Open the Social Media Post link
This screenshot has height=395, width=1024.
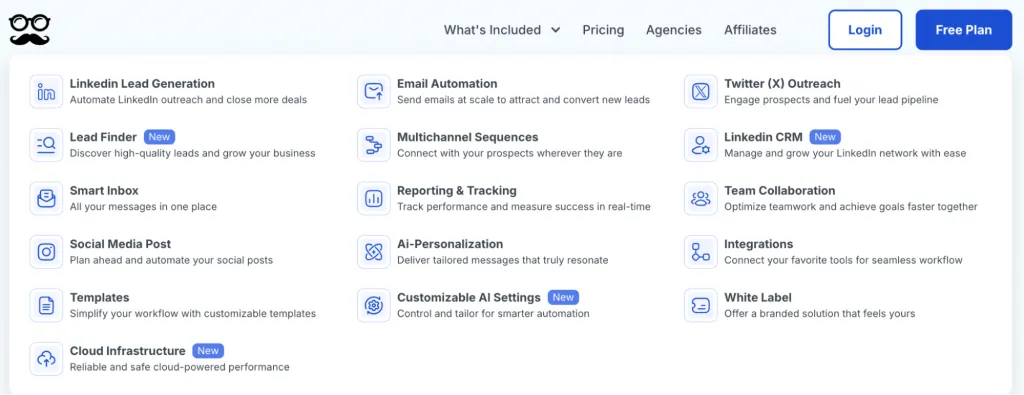pyautogui.click(x=120, y=244)
